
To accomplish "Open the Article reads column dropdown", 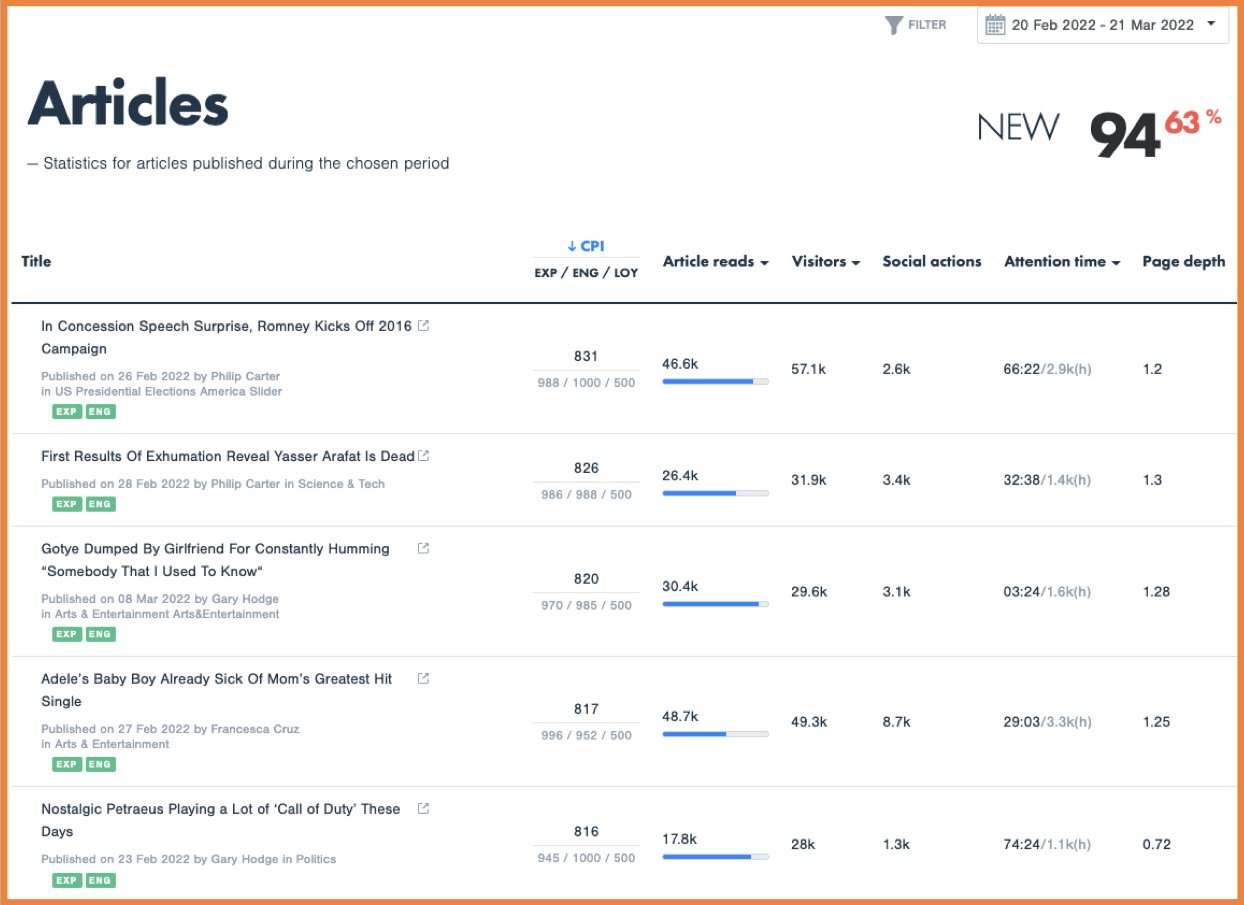I will coord(766,261).
